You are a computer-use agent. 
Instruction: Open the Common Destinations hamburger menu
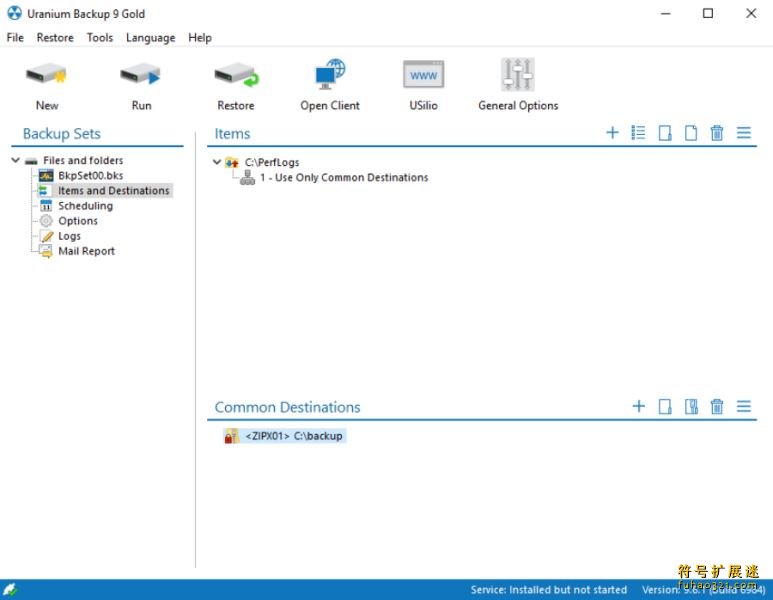point(744,406)
